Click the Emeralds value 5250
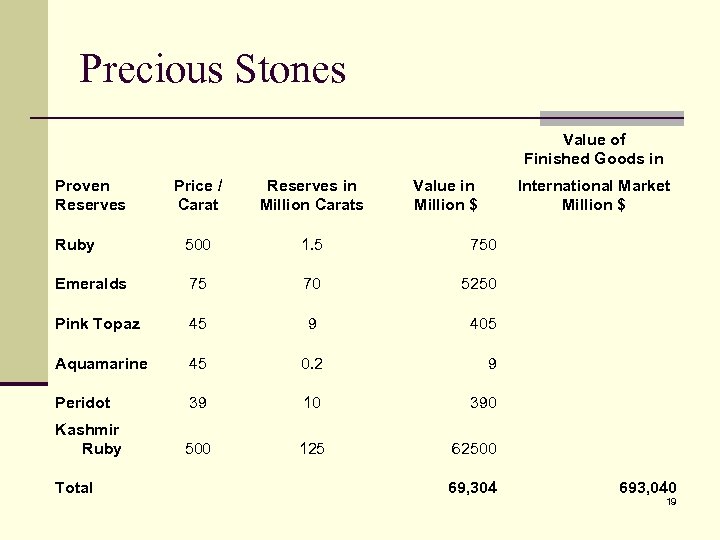 [x=478, y=284]
